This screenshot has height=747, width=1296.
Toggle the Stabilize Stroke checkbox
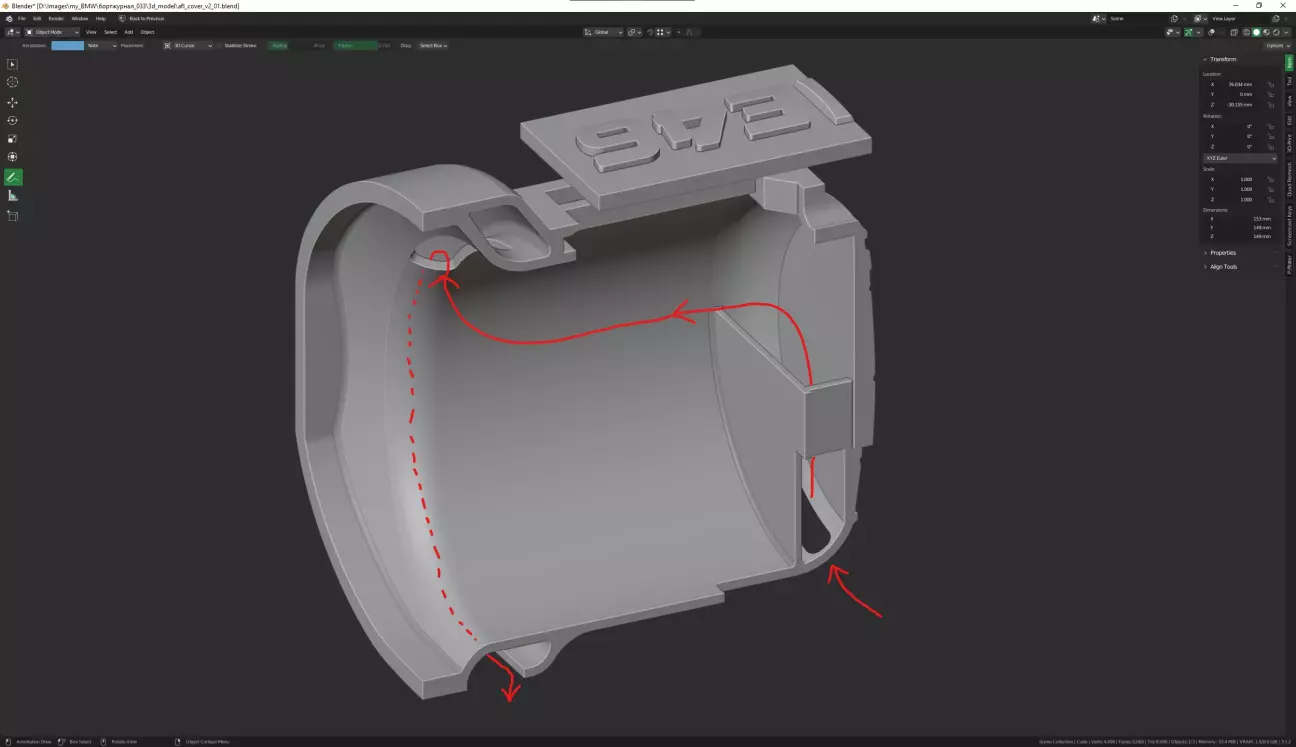click(x=221, y=45)
